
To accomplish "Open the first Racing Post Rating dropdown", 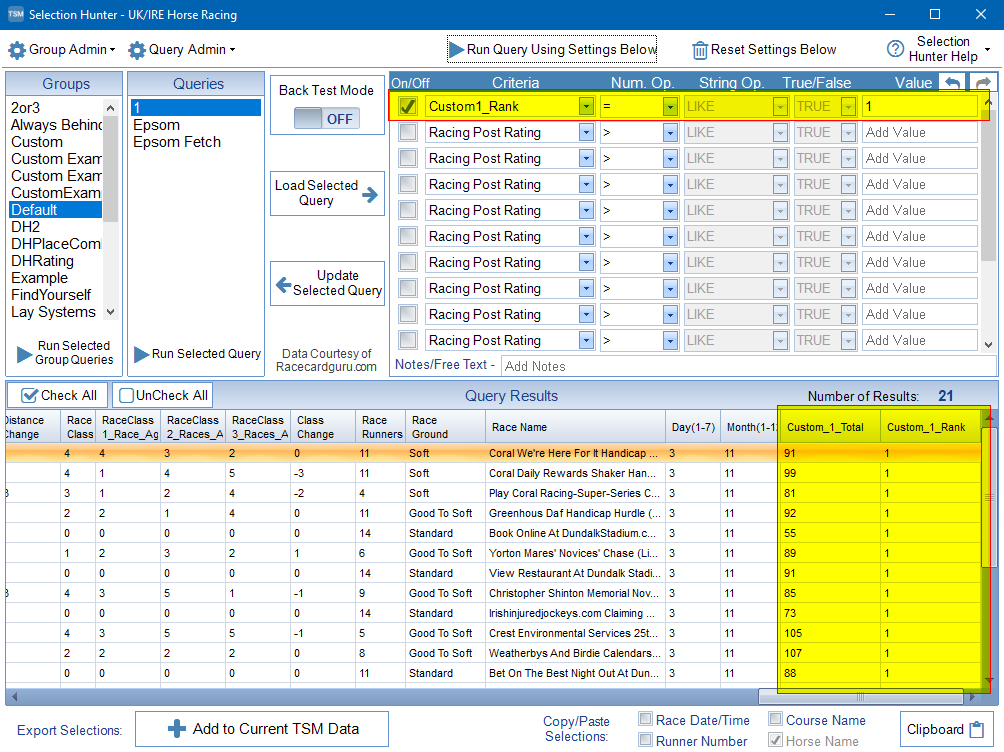I will [586, 132].
